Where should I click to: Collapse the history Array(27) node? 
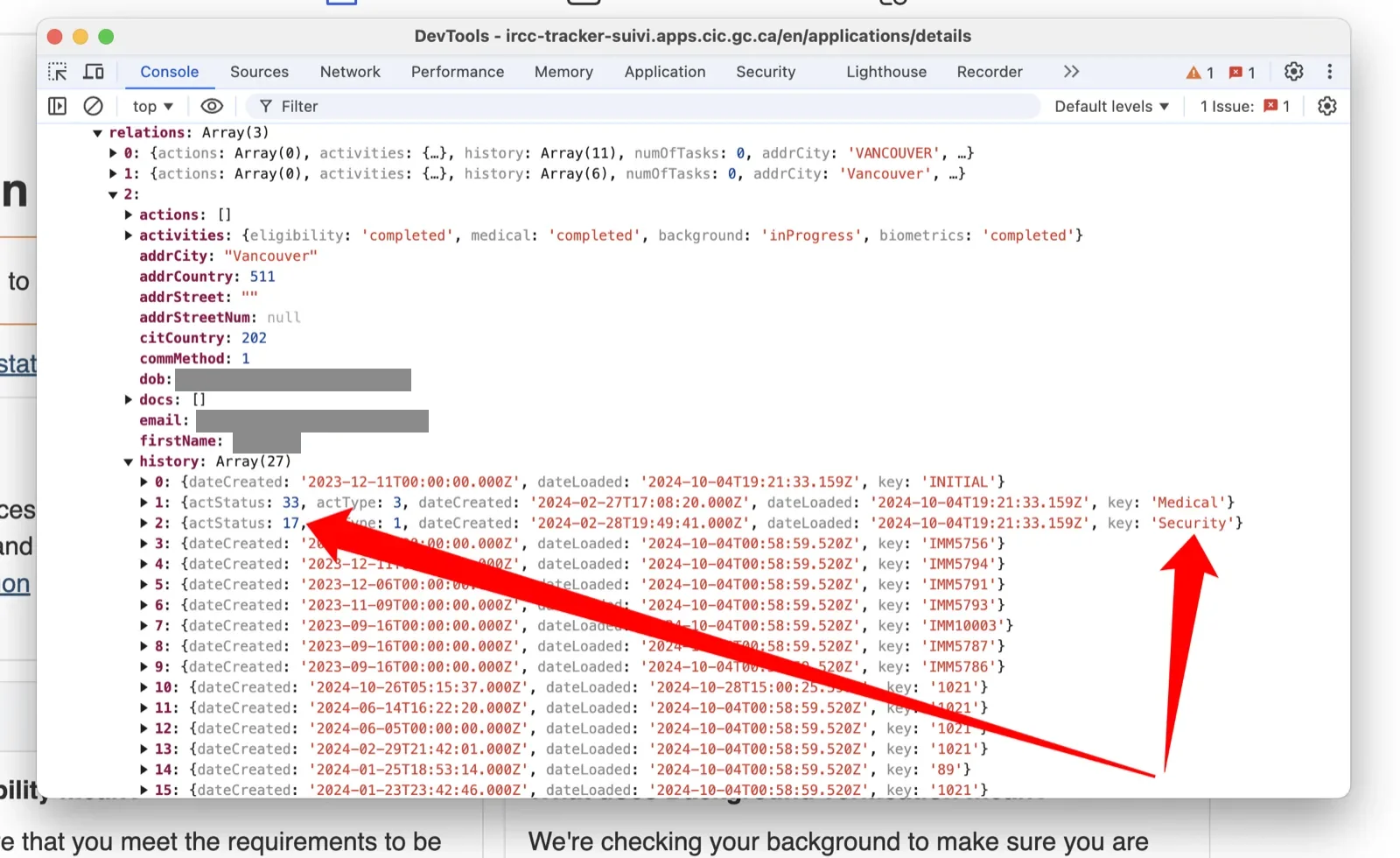coord(129,461)
